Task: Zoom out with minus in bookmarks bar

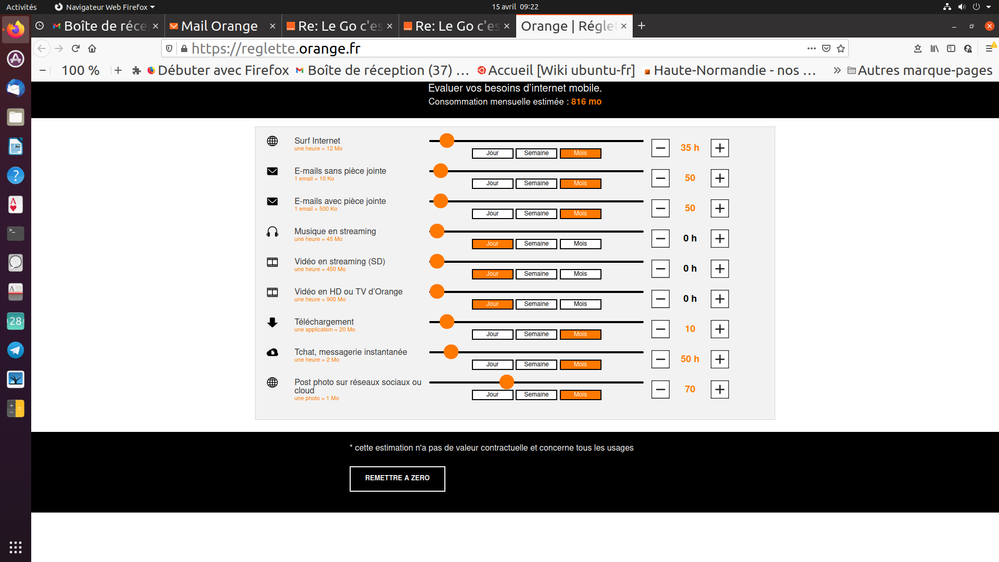Action: pos(43,70)
